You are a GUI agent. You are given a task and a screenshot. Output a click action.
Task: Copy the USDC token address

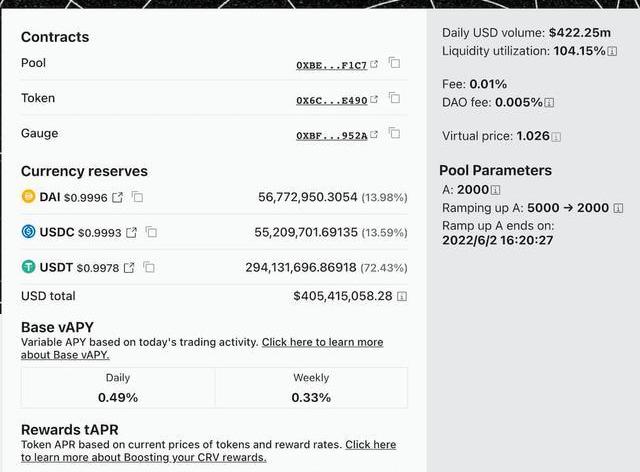152,232
